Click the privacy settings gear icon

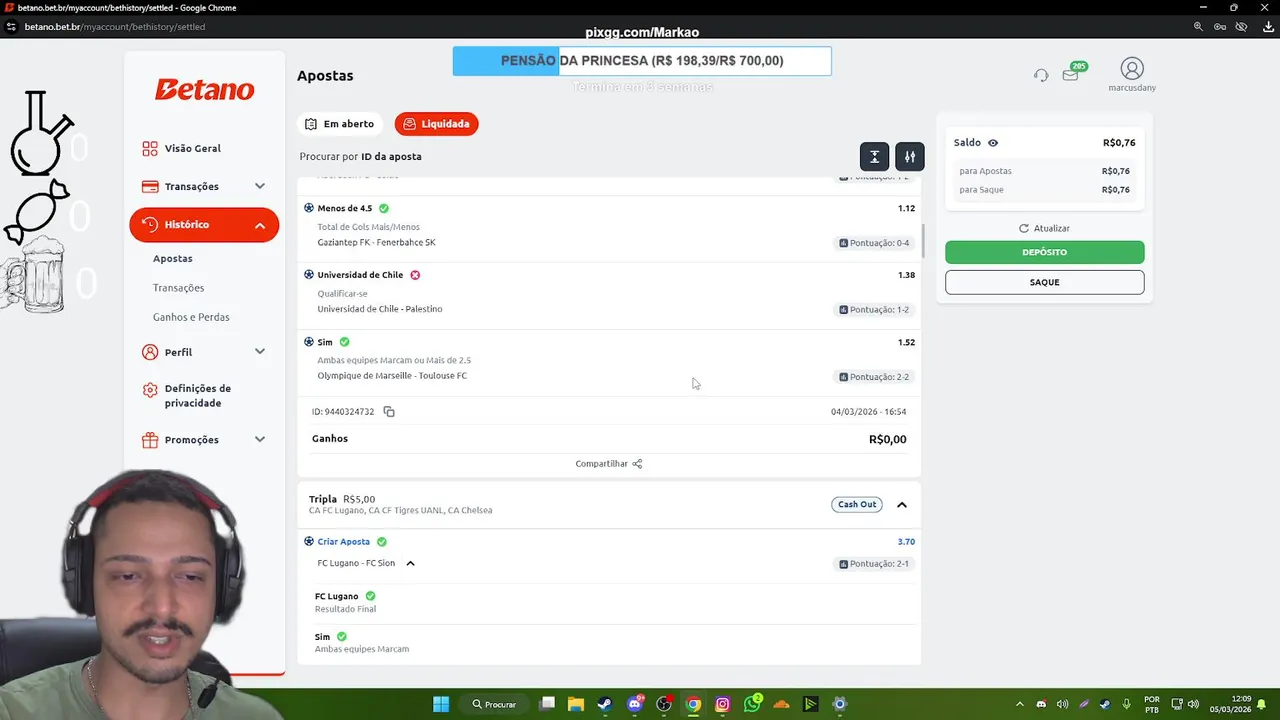150,390
